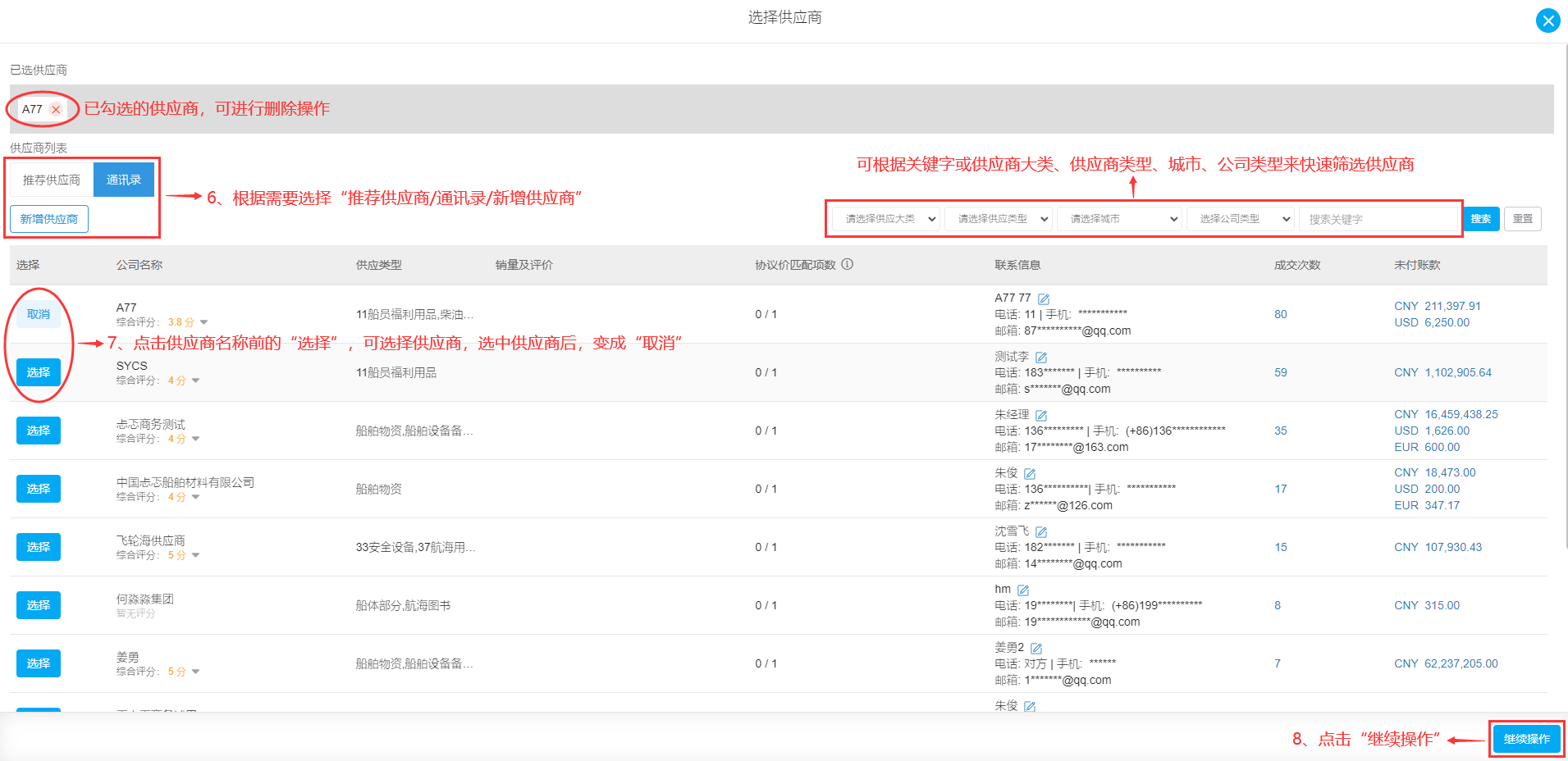Click 新增供应商 button

pos(49,219)
